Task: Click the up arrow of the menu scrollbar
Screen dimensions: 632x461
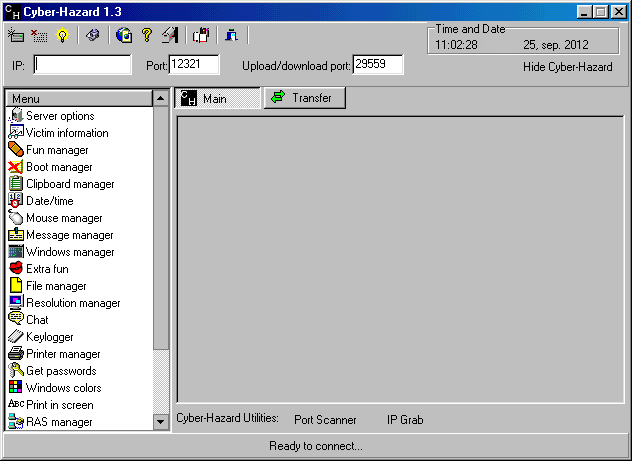Action: coord(161,98)
